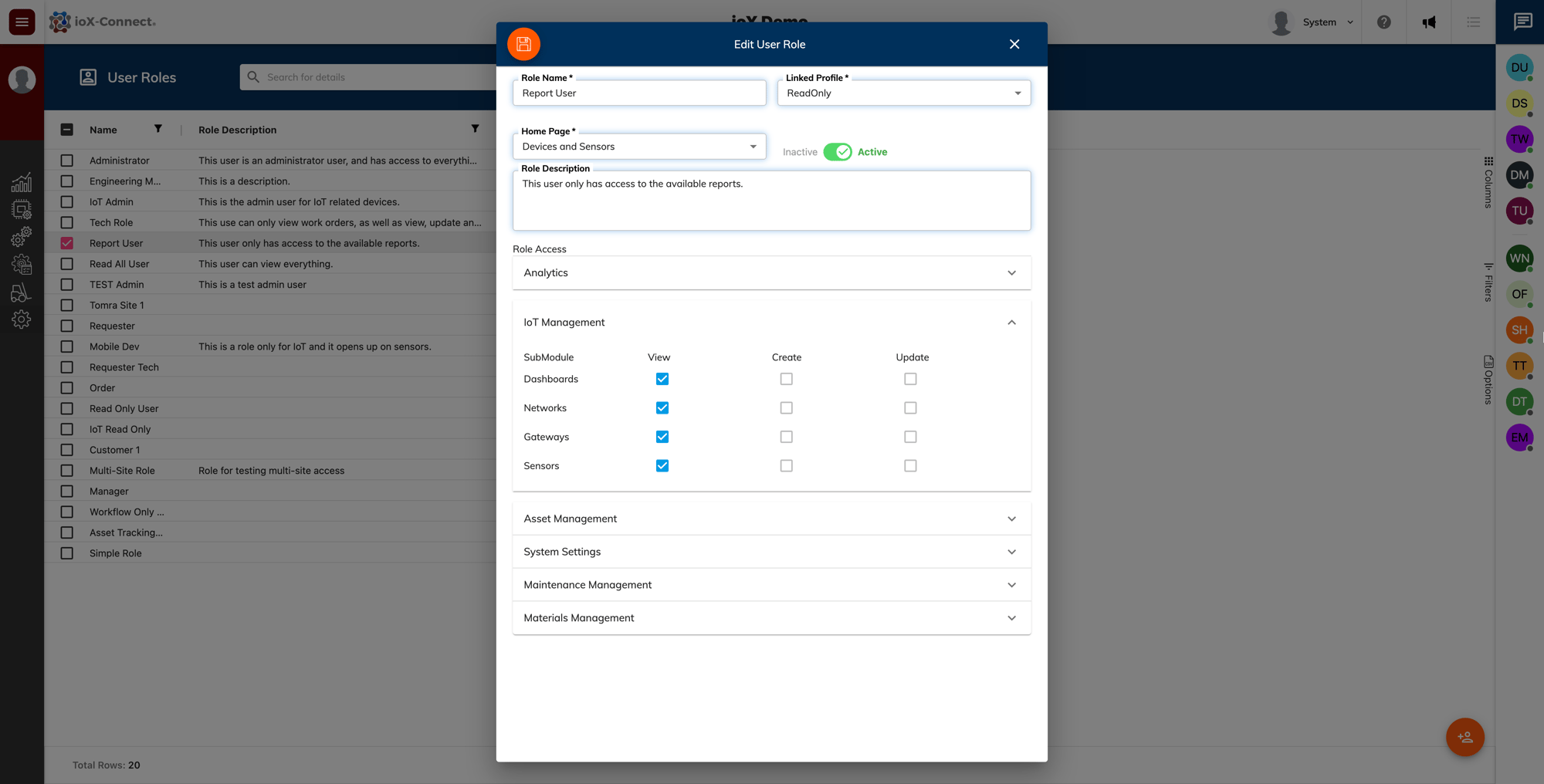Check the row checkbox for IoT Admin

[x=66, y=201]
